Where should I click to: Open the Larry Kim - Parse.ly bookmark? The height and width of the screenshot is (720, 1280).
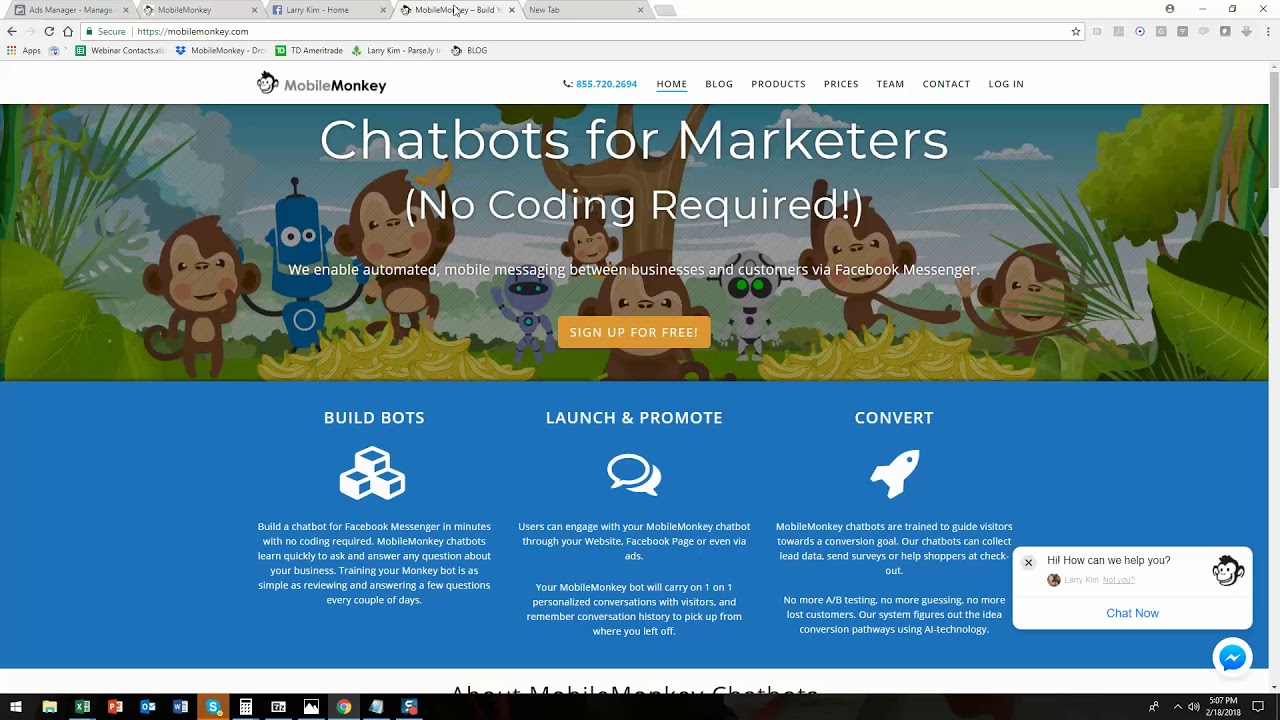pos(396,50)
